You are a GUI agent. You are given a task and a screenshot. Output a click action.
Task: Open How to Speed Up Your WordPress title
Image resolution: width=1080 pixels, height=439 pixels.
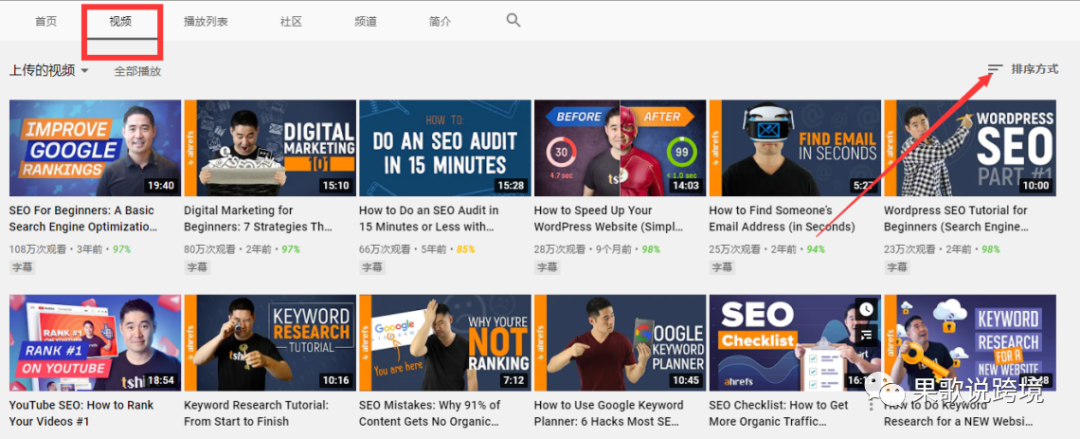click(x=608, y=218)
